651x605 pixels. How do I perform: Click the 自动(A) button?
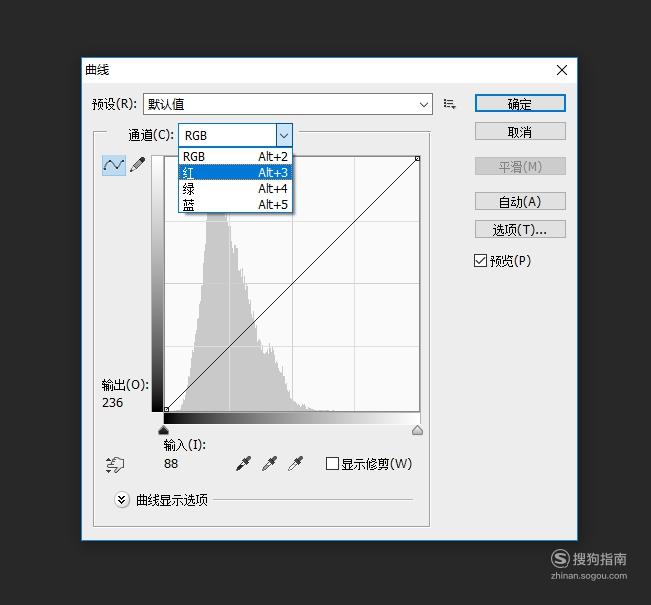520,201
